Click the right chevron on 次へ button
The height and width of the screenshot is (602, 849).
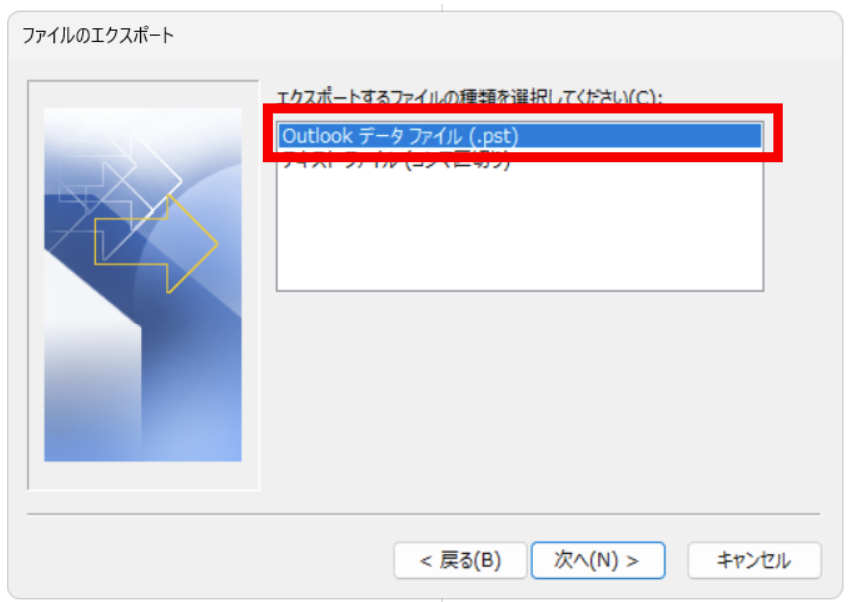(632, 561)
